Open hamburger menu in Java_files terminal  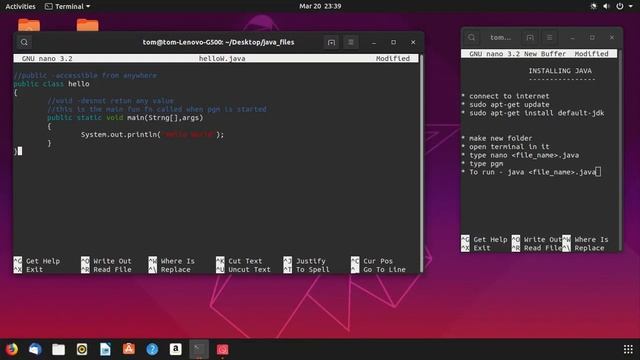tap(351, 42)
